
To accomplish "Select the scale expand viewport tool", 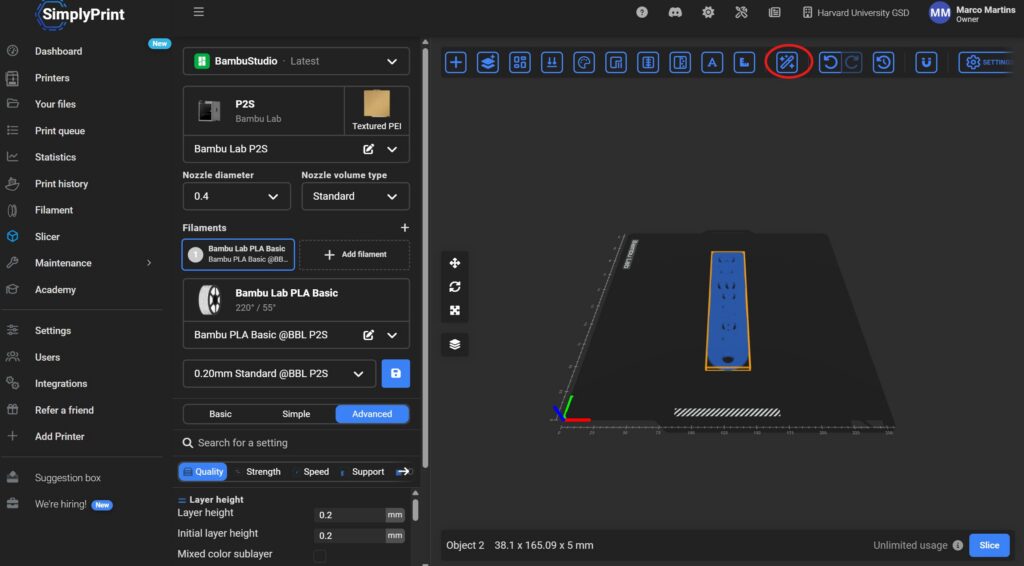I will [455, 310].
